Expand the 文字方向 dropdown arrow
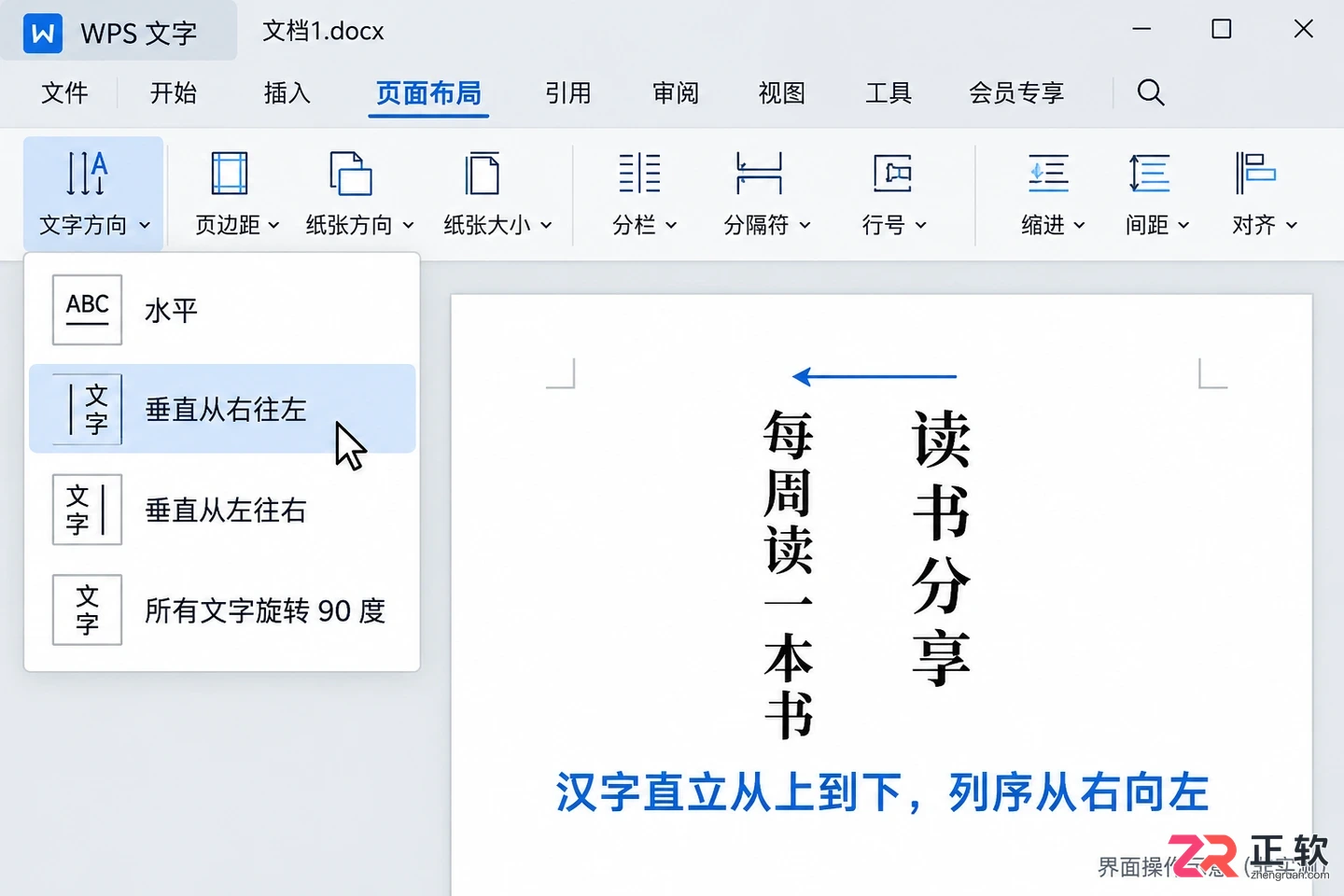 pyautogui.click(x=145, y=225)
